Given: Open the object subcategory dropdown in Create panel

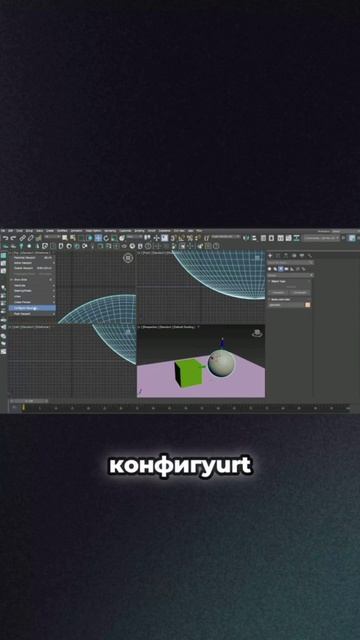Looking at the screenshot, I should [x=290, y=275].
